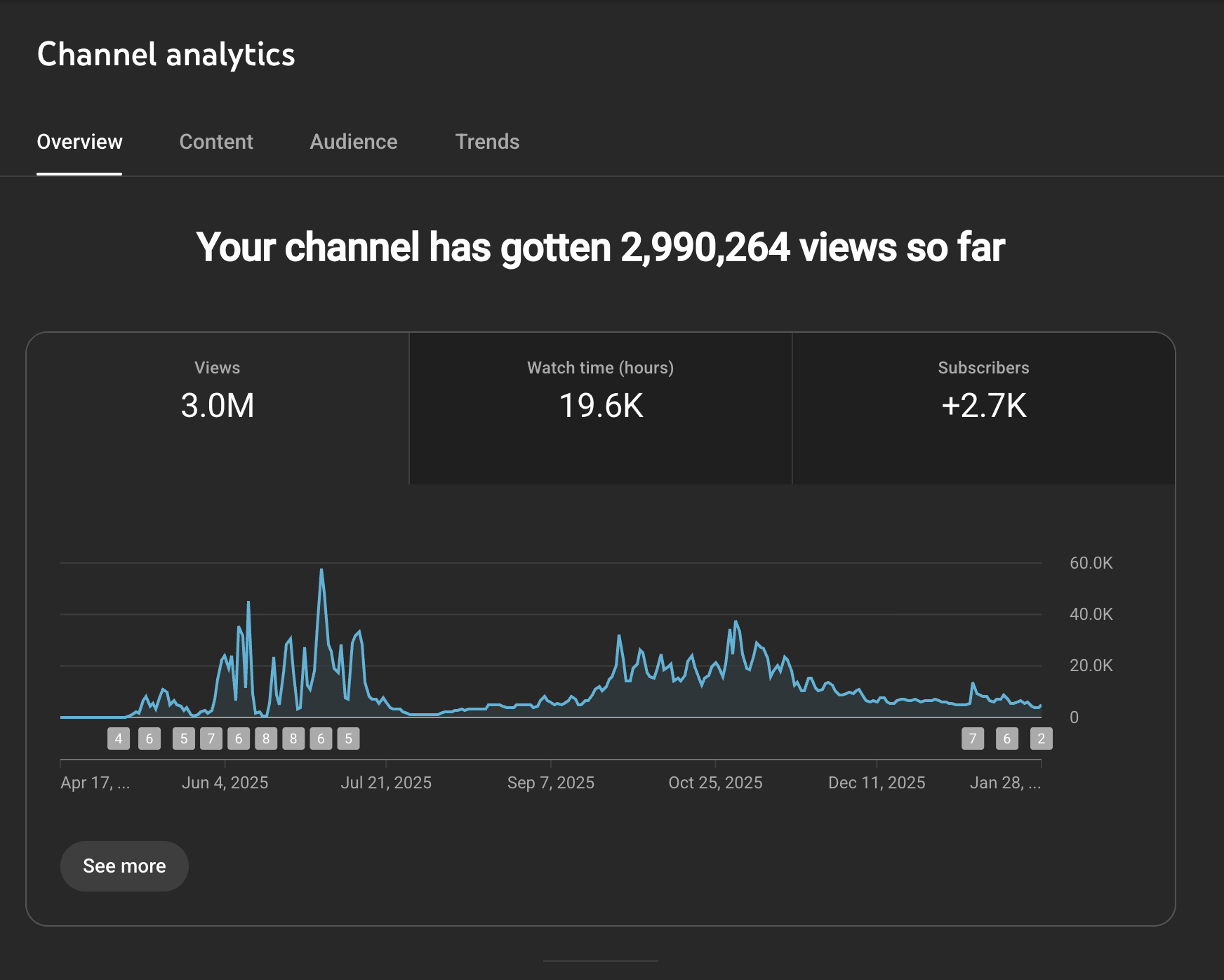The image size is (1224, 980).
Task: Click the 7 upload marker near Jan 28
Action: (x=972, y=738)
